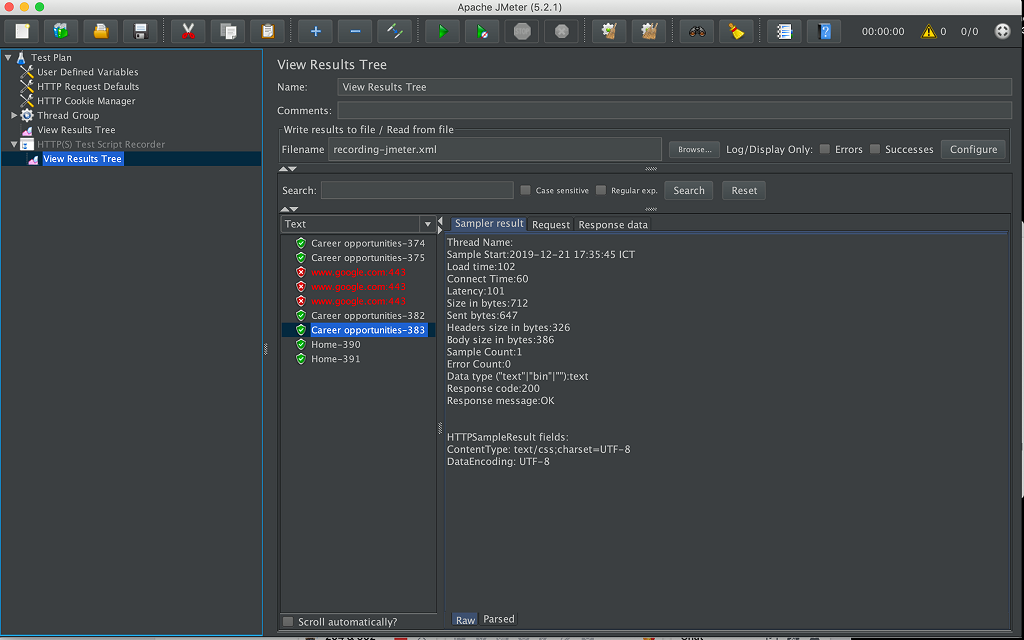Click the Add plus toolbar icon
The height and width of the screenshot is (640, 1024).
[x=315, y=31]
